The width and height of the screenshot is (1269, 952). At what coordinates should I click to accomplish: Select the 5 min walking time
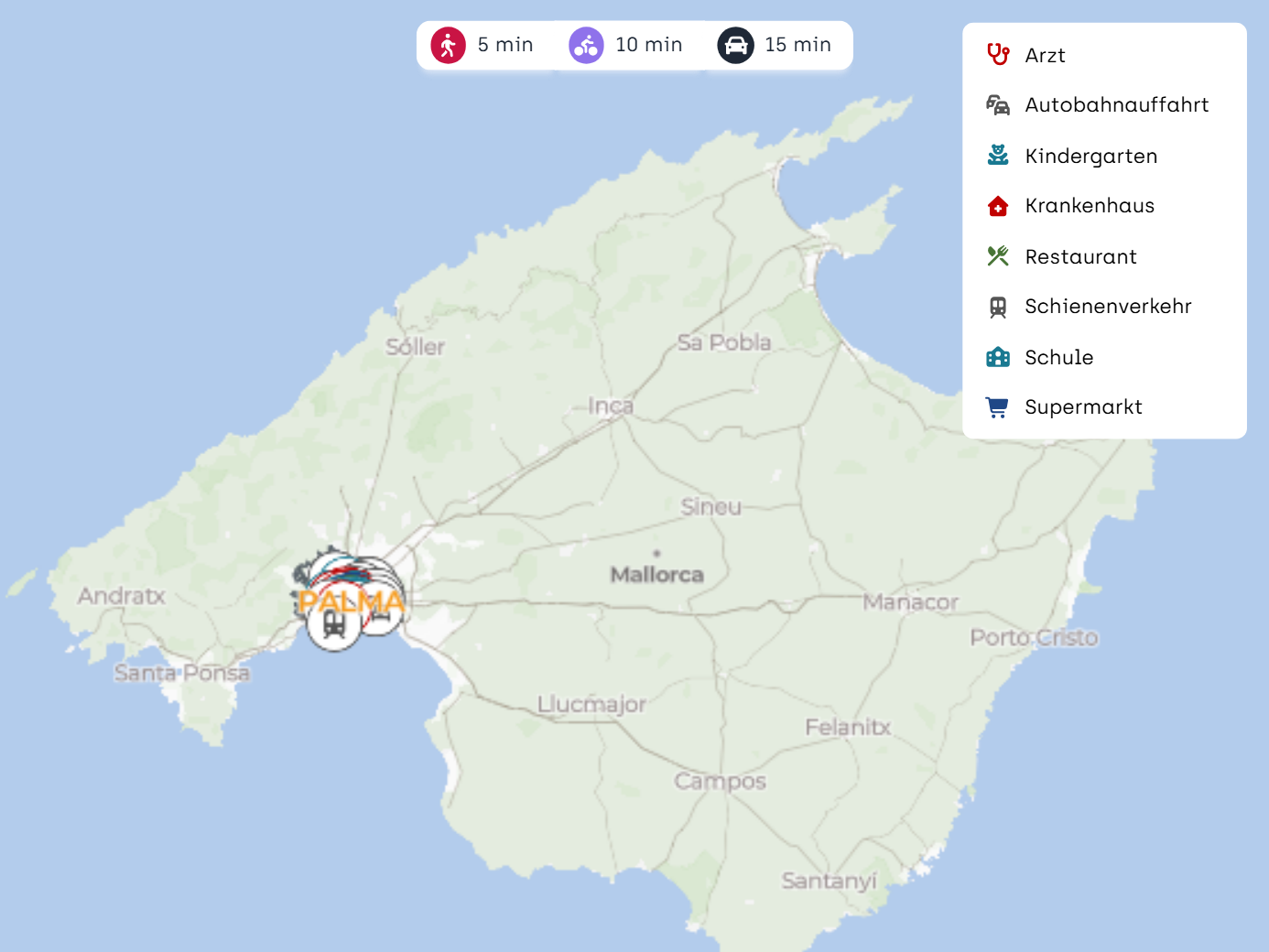[x=504, y=45]
